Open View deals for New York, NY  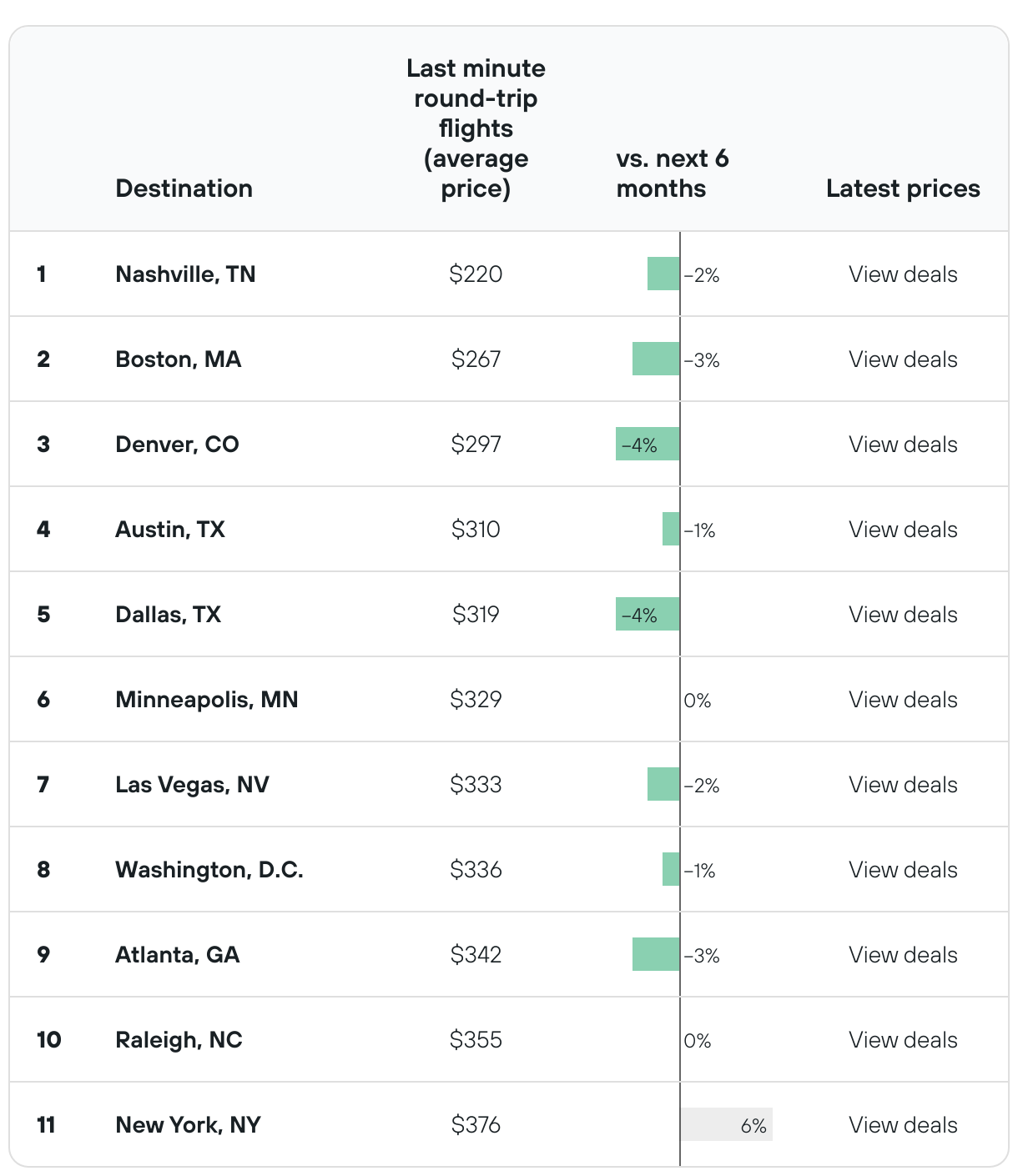click(903, 1125)
